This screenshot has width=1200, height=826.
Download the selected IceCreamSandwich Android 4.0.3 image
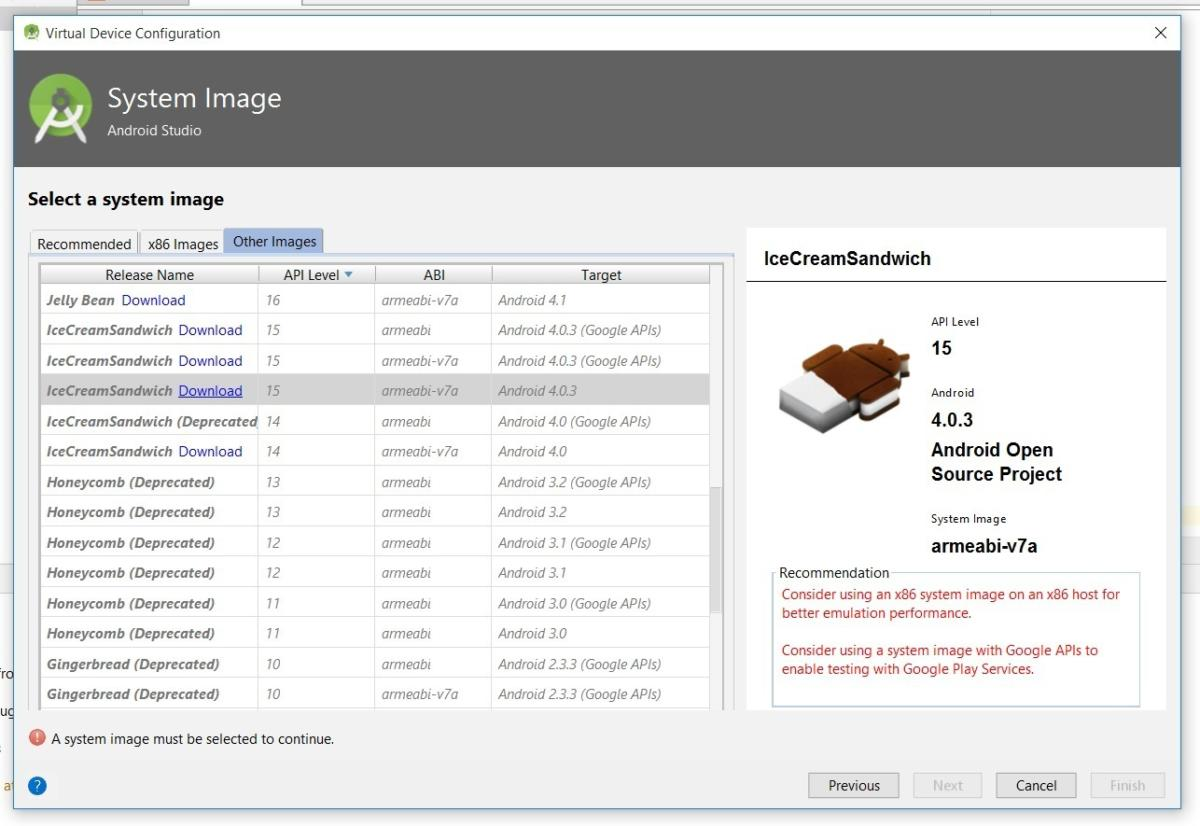(210, 391)
